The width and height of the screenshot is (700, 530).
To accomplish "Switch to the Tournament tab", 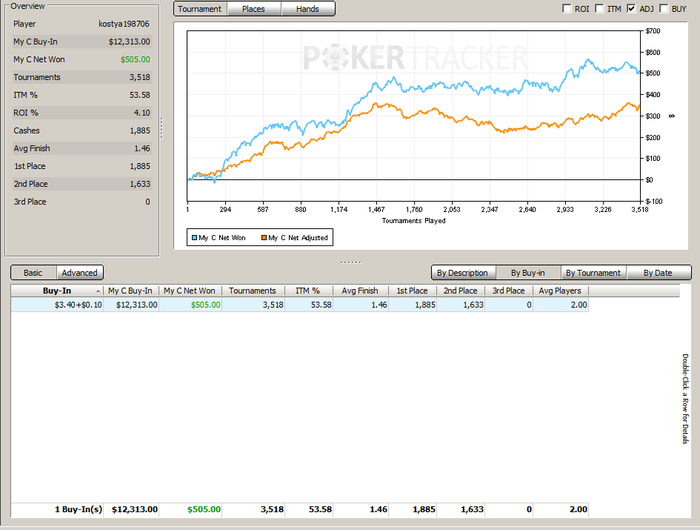I will (200, 9).
